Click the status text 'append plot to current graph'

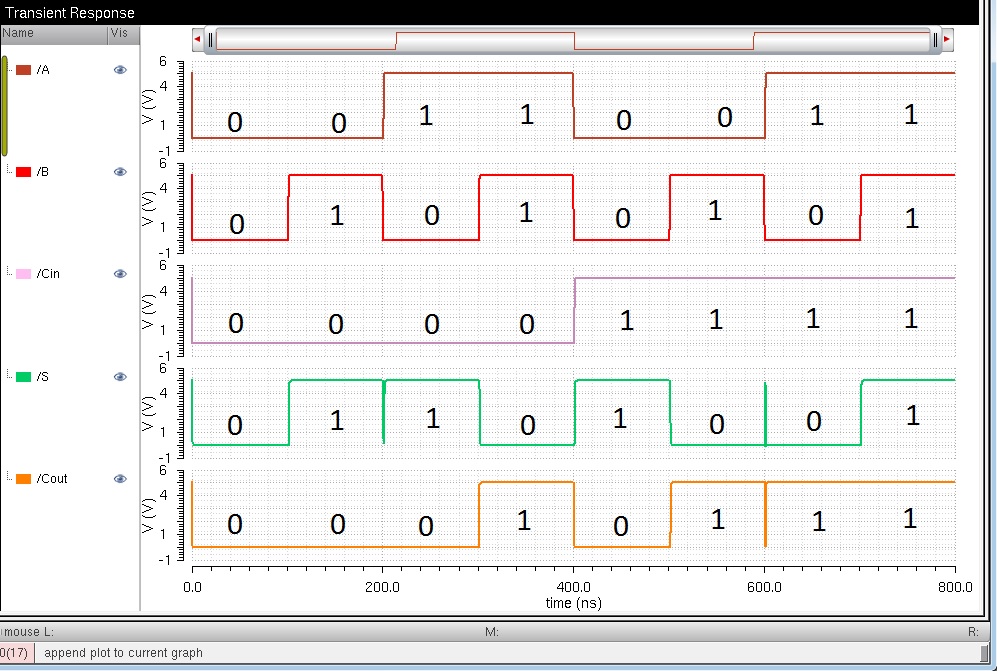point(123,653)
